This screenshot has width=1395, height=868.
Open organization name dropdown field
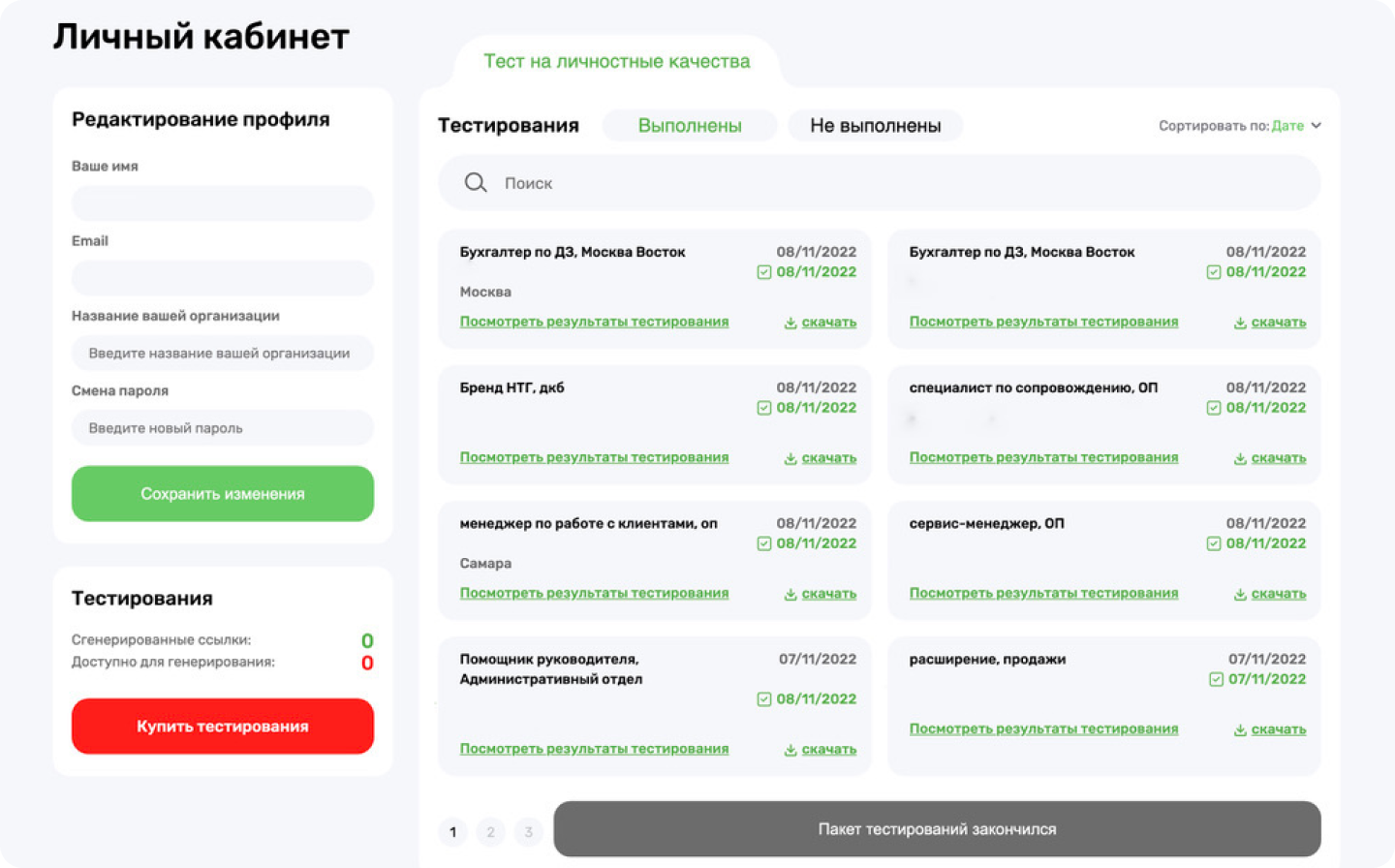point(222,353)
